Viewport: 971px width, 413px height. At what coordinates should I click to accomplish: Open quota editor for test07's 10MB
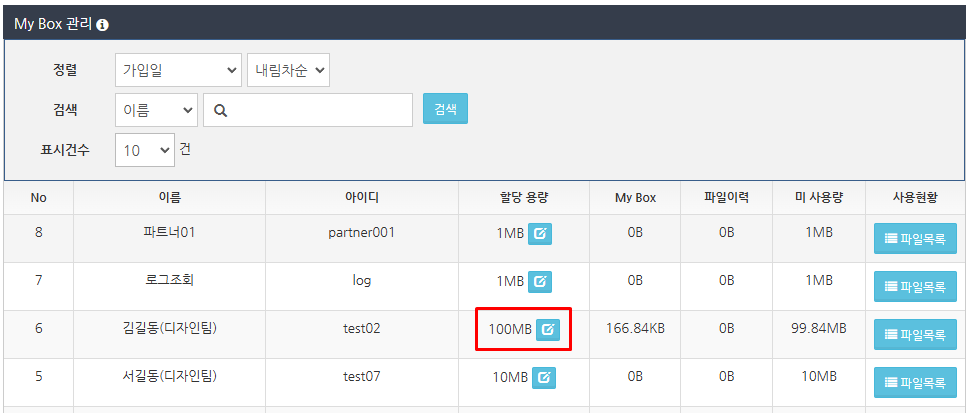click(544, 377)
